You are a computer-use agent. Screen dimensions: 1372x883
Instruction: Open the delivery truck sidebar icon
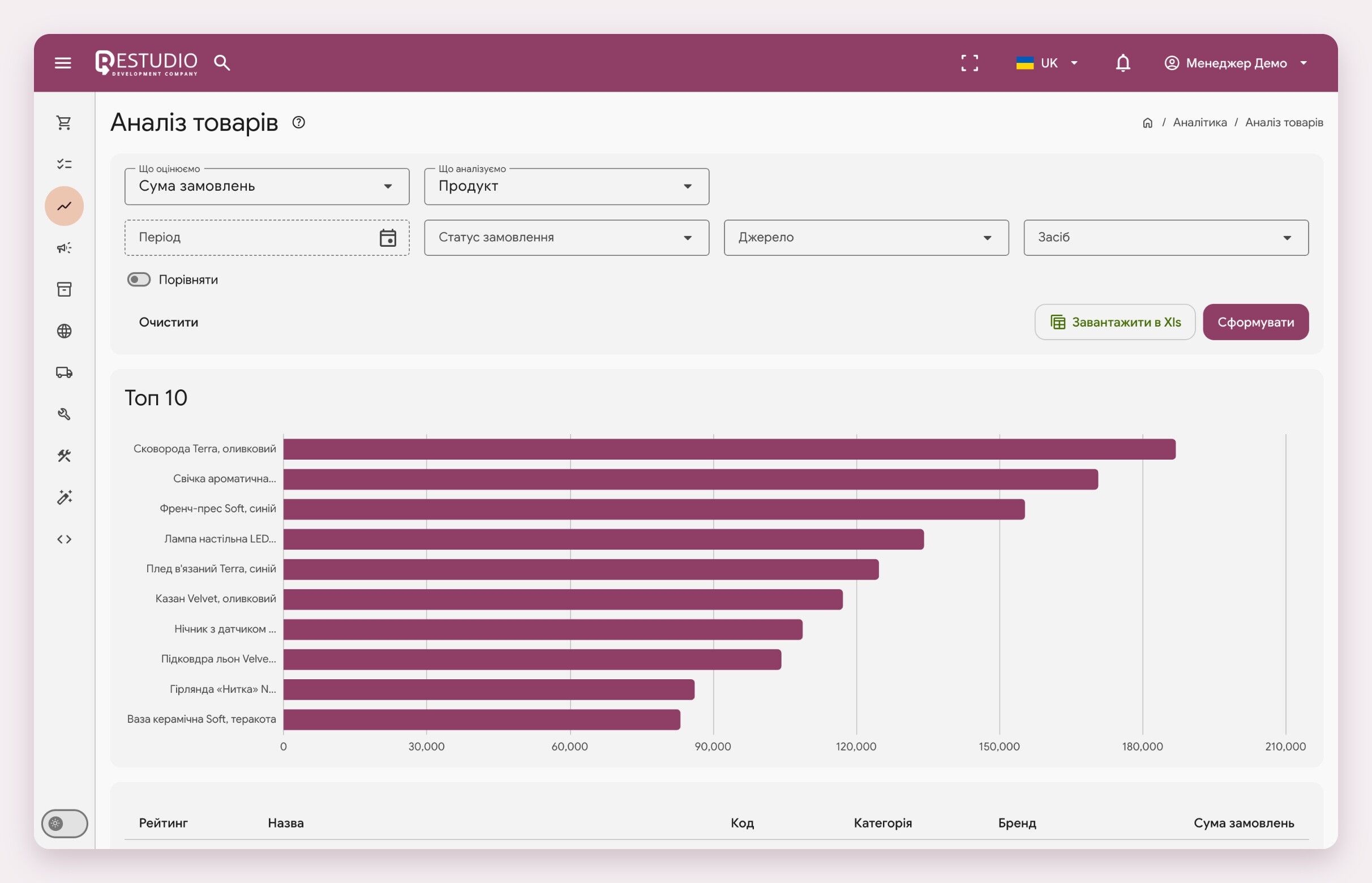64,372
